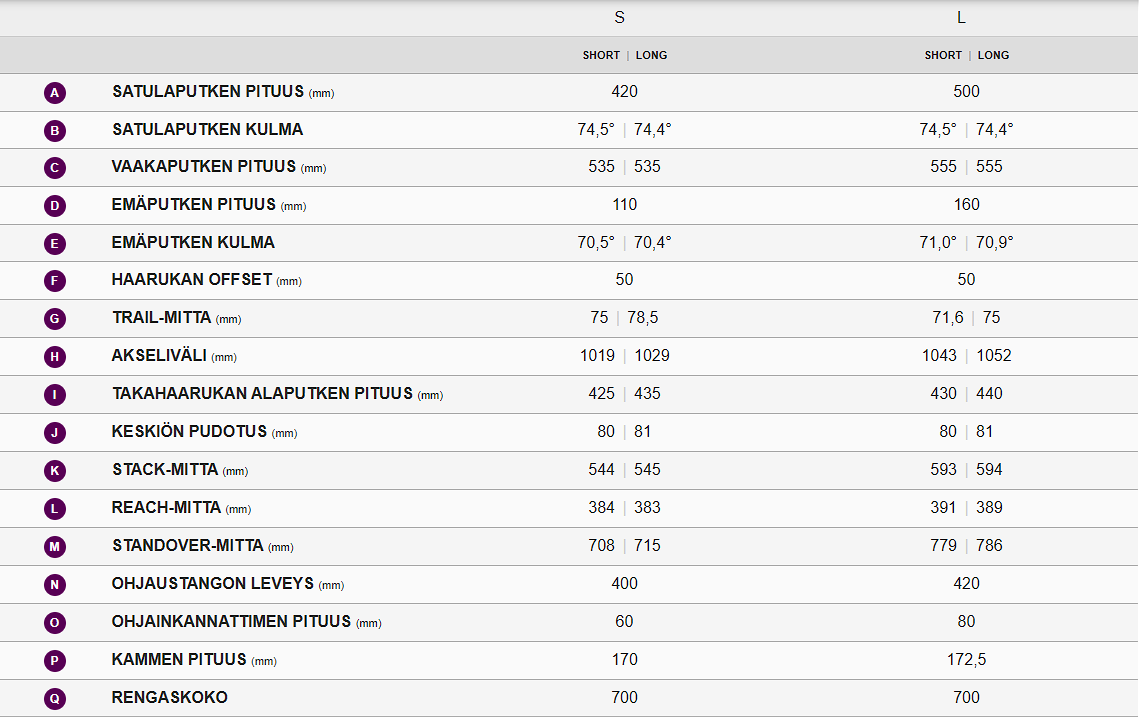Select the purple H icon for Akseliväli
Image resolution: width=1139 pixels, height=718 pixels.
tap(55, 356)
